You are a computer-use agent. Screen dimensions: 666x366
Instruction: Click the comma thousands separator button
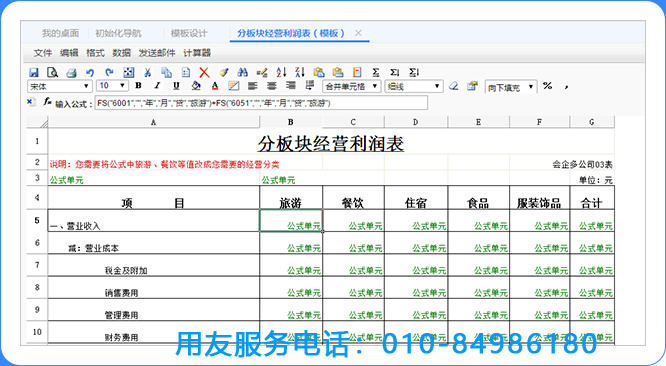[566, 87]
